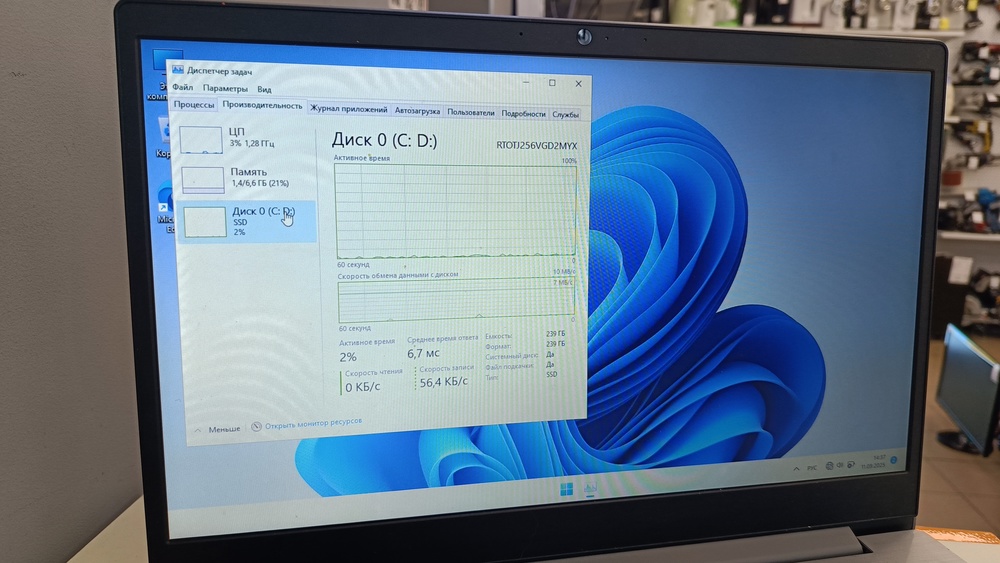Open Microsoft Edge desktop shortcut
This screenshot has height=563, width=1000.
tap(166, 207)
